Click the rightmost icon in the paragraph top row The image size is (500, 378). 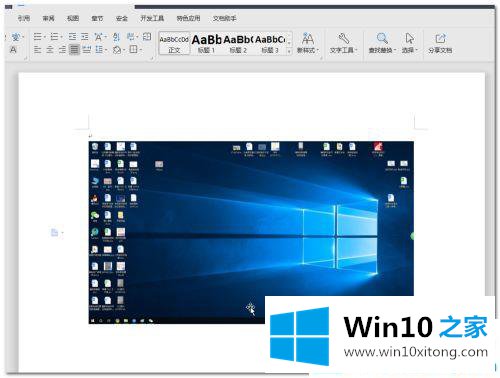147,37
